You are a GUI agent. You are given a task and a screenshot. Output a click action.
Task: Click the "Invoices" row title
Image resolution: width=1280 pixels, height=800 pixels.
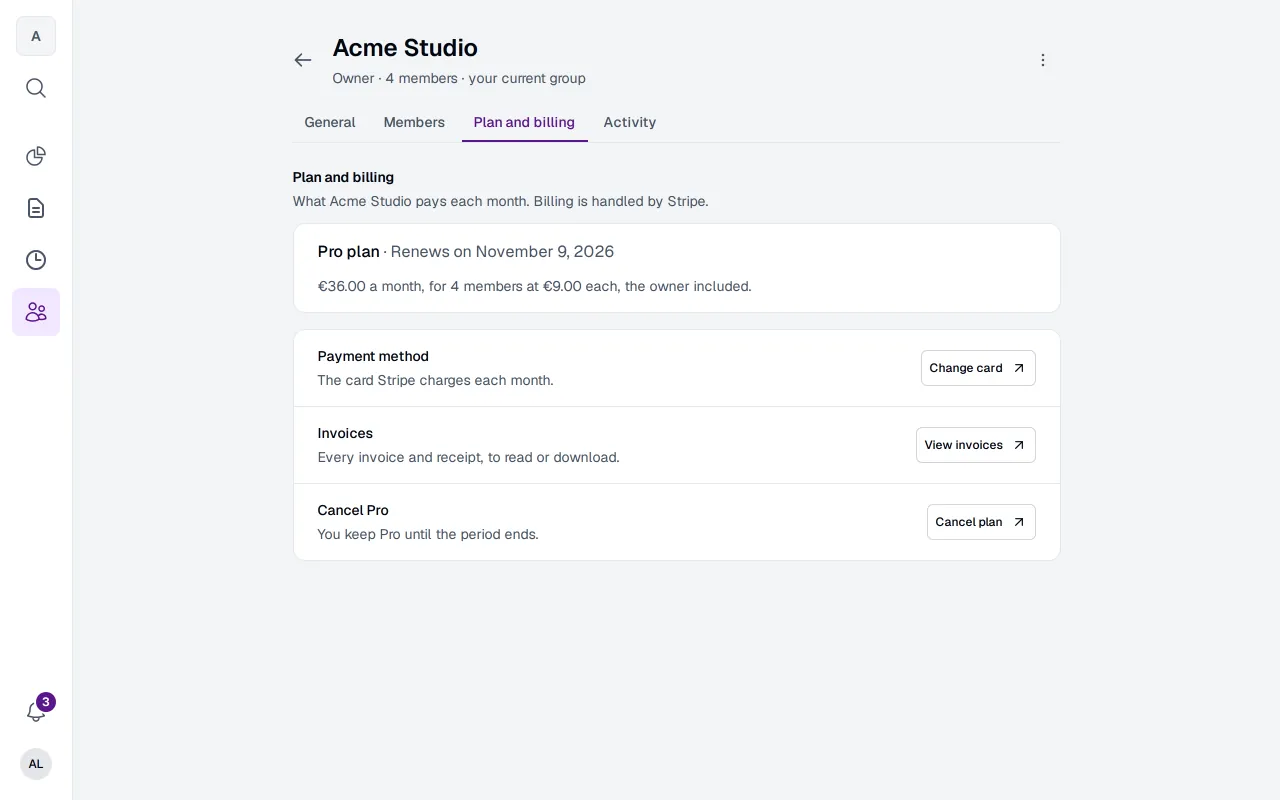coord(345,433)
